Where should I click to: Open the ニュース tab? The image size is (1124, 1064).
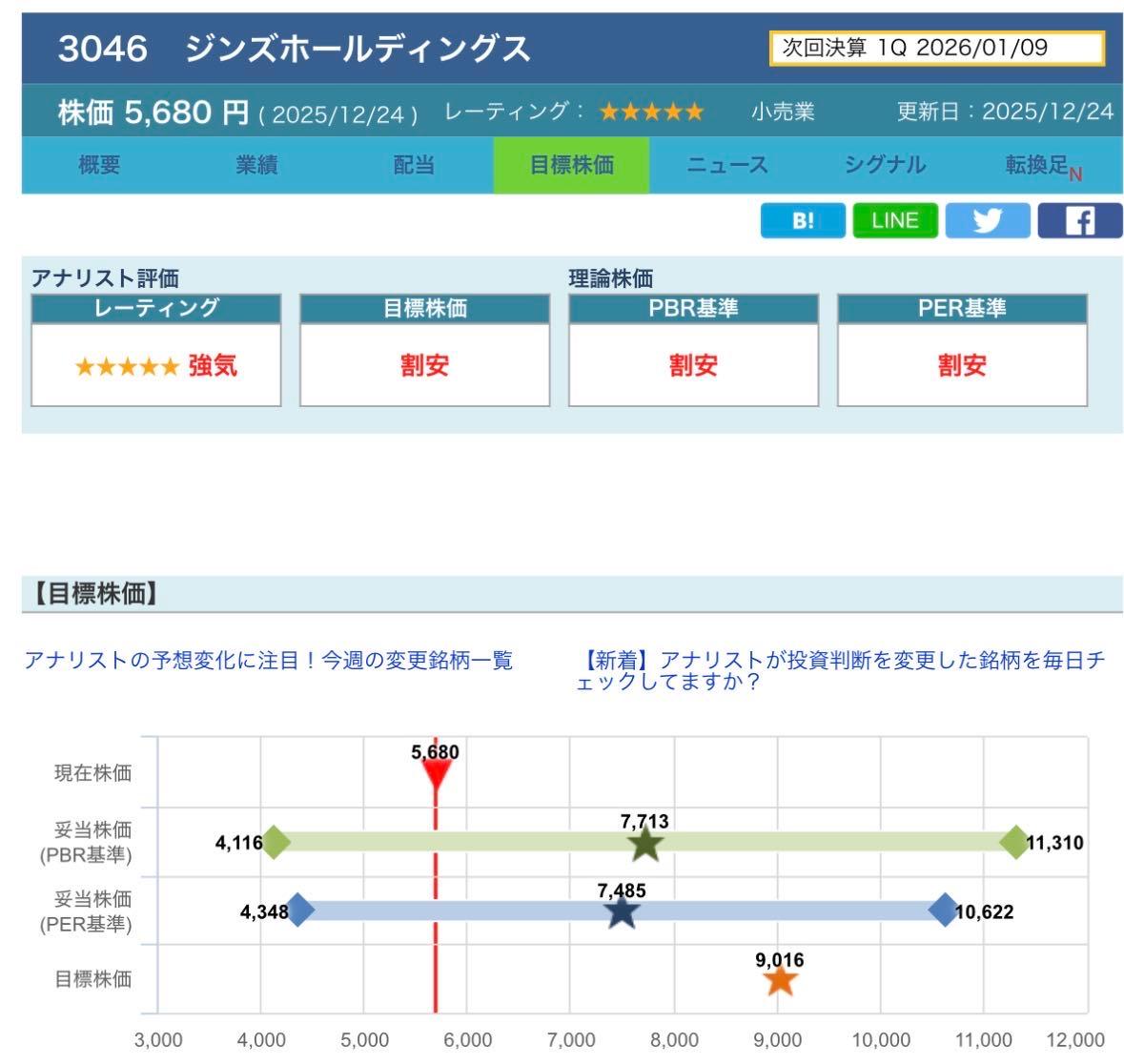[727, 164]
